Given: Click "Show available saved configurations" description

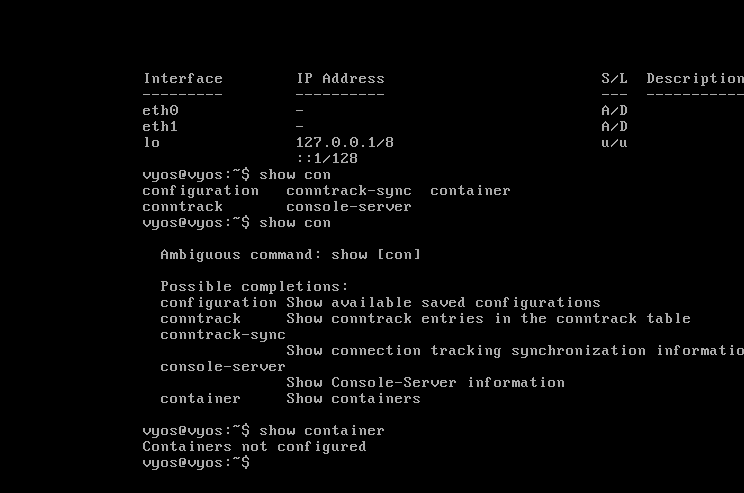Looking at the screenshot, I should point(443,302).
